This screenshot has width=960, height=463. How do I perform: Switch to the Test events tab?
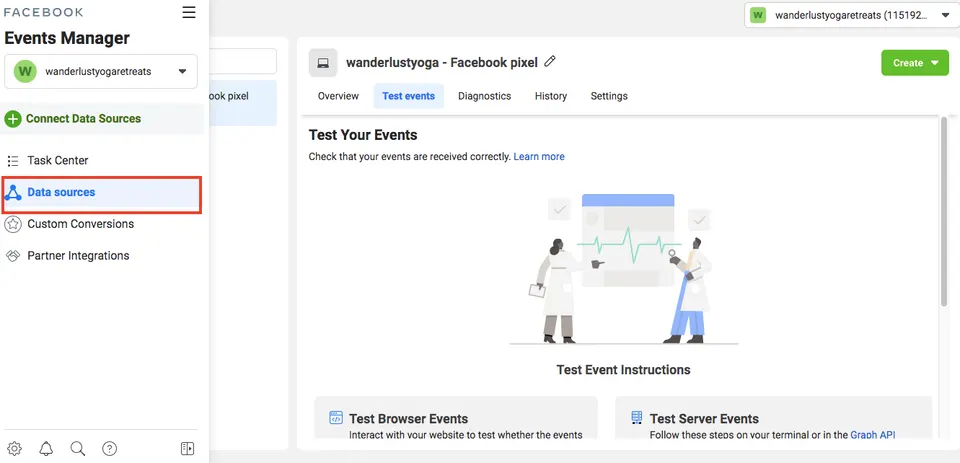click(408, 96)
